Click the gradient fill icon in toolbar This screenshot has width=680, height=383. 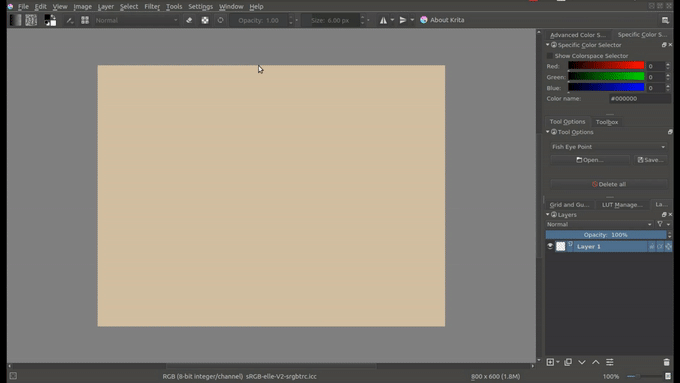pos(15,20)
